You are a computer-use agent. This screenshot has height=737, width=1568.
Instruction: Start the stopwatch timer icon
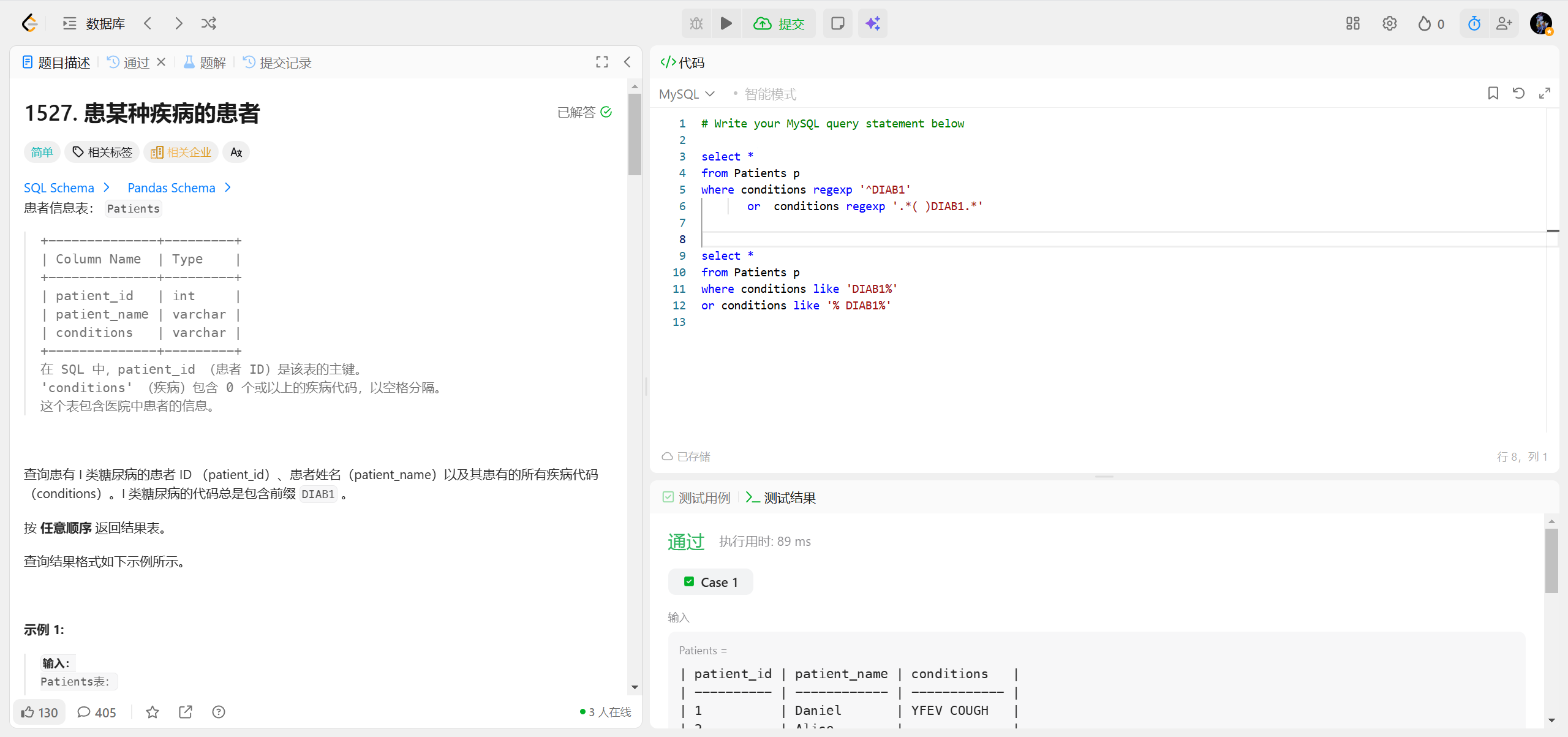click(x=1474, y=23)
